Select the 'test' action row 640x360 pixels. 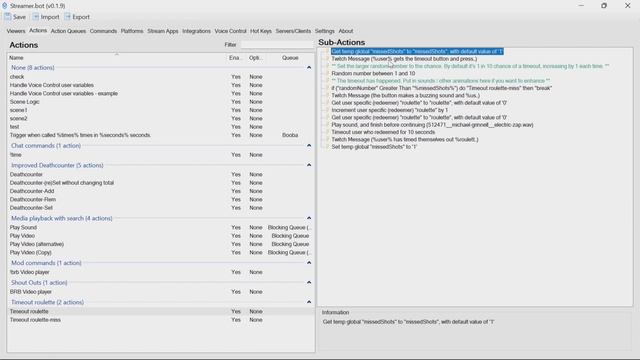pos(161,127)
